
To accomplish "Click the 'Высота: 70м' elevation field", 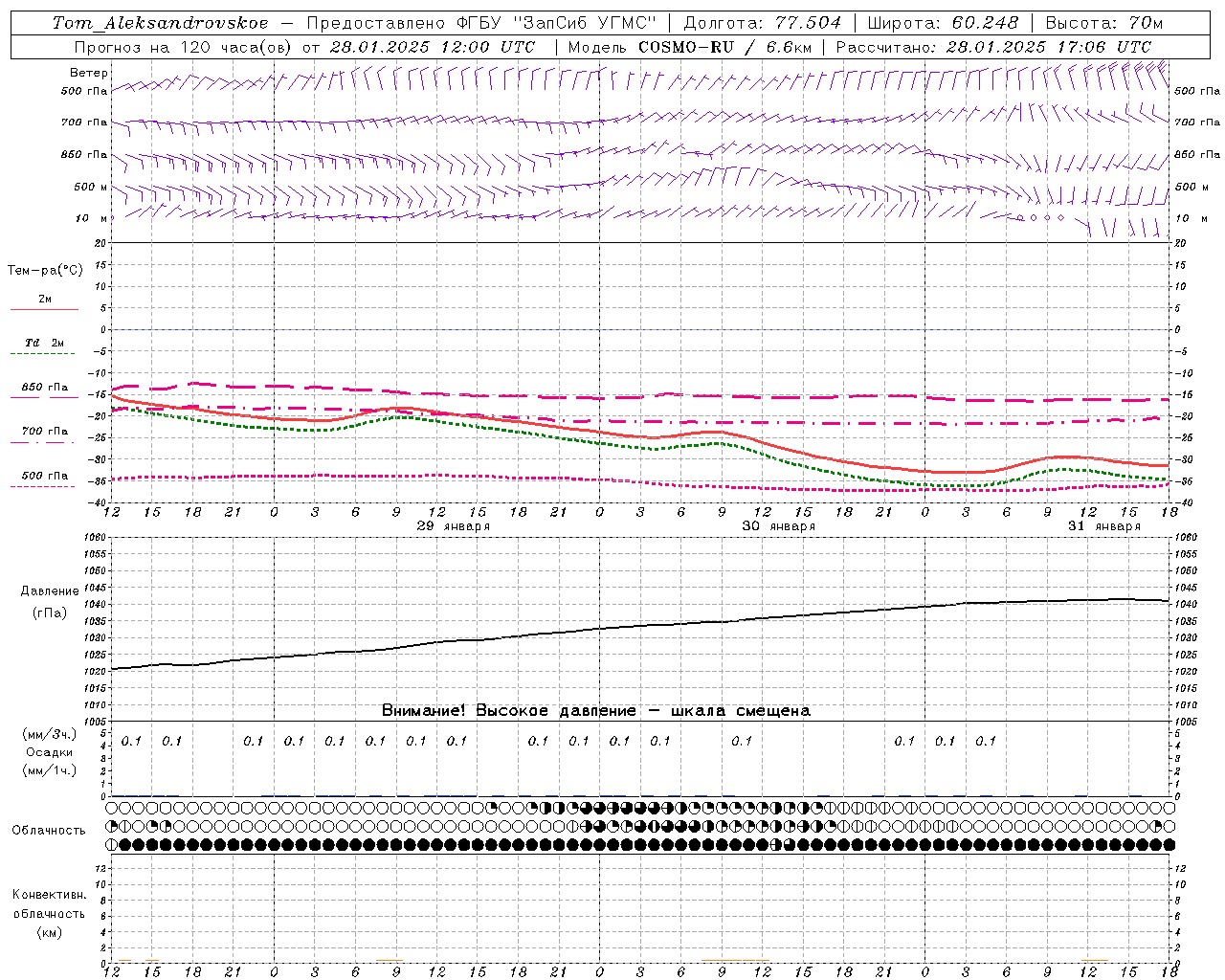I will (x=1104, y=23).
